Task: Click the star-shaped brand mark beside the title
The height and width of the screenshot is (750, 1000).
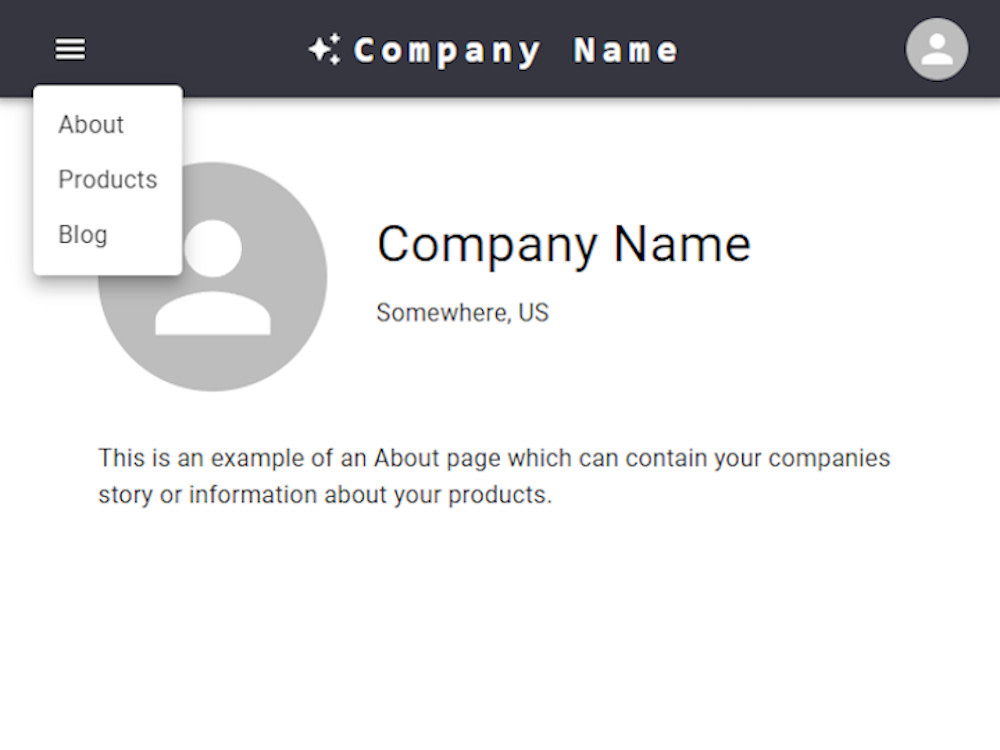Action: (x=322, y=48)
